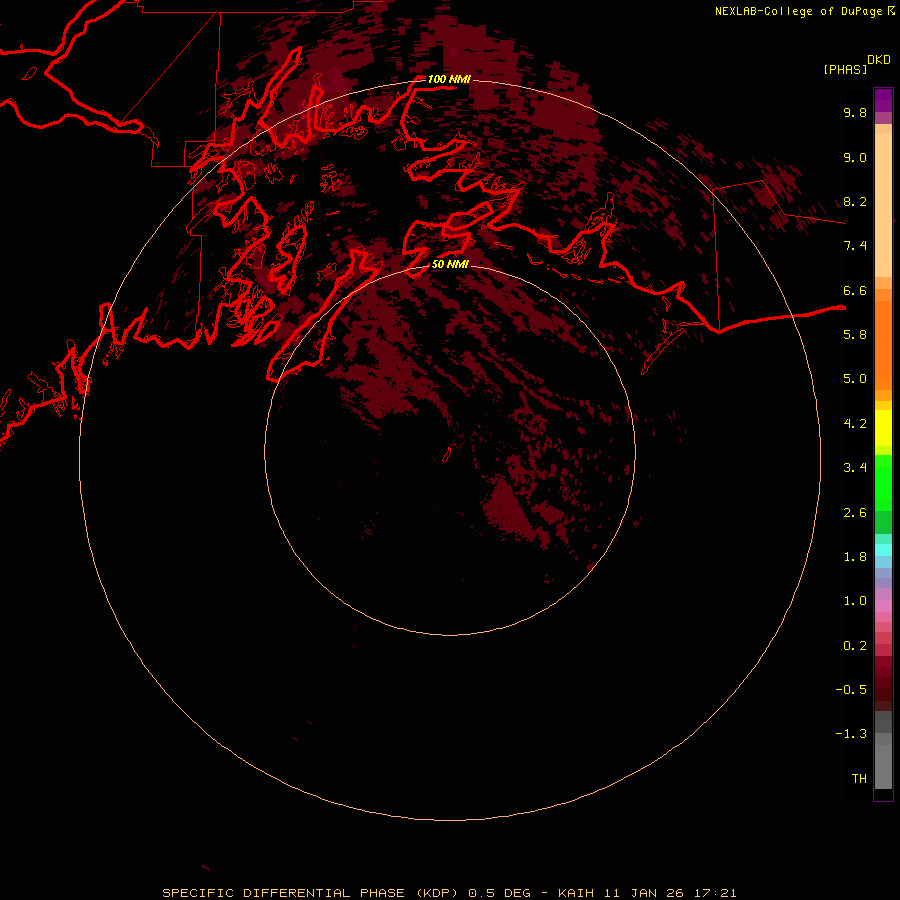Click the orange segment of the color bar
This screenshot has height=900, width=900.
pos(883,344)
